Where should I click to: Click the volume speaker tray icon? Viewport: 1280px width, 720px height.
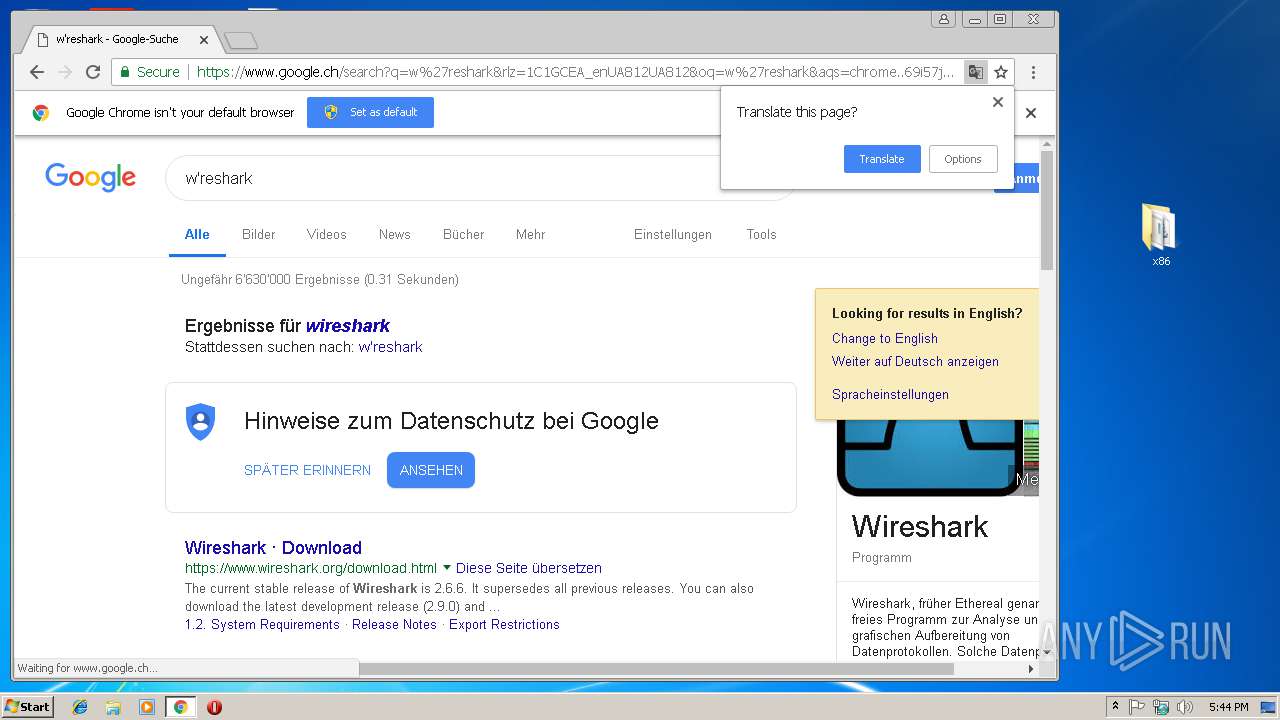pos(1185,707)
